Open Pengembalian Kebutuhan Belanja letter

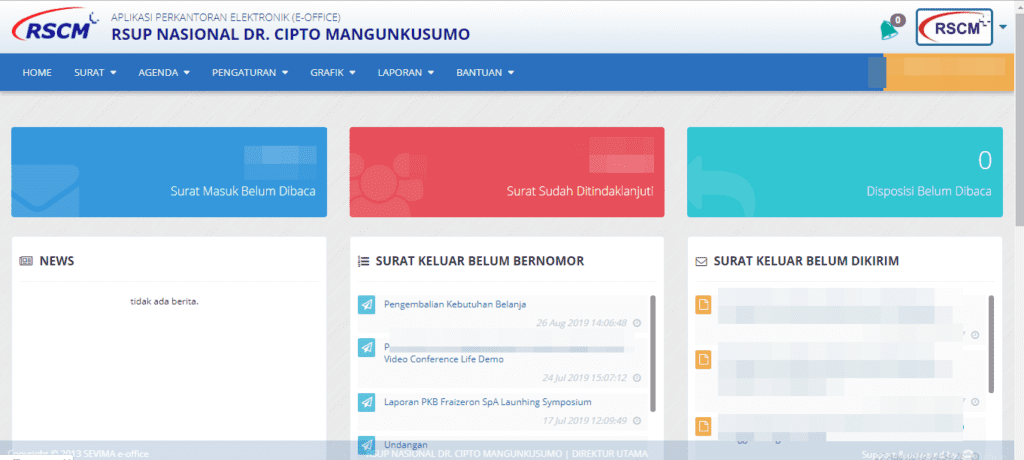pos(455,304)
